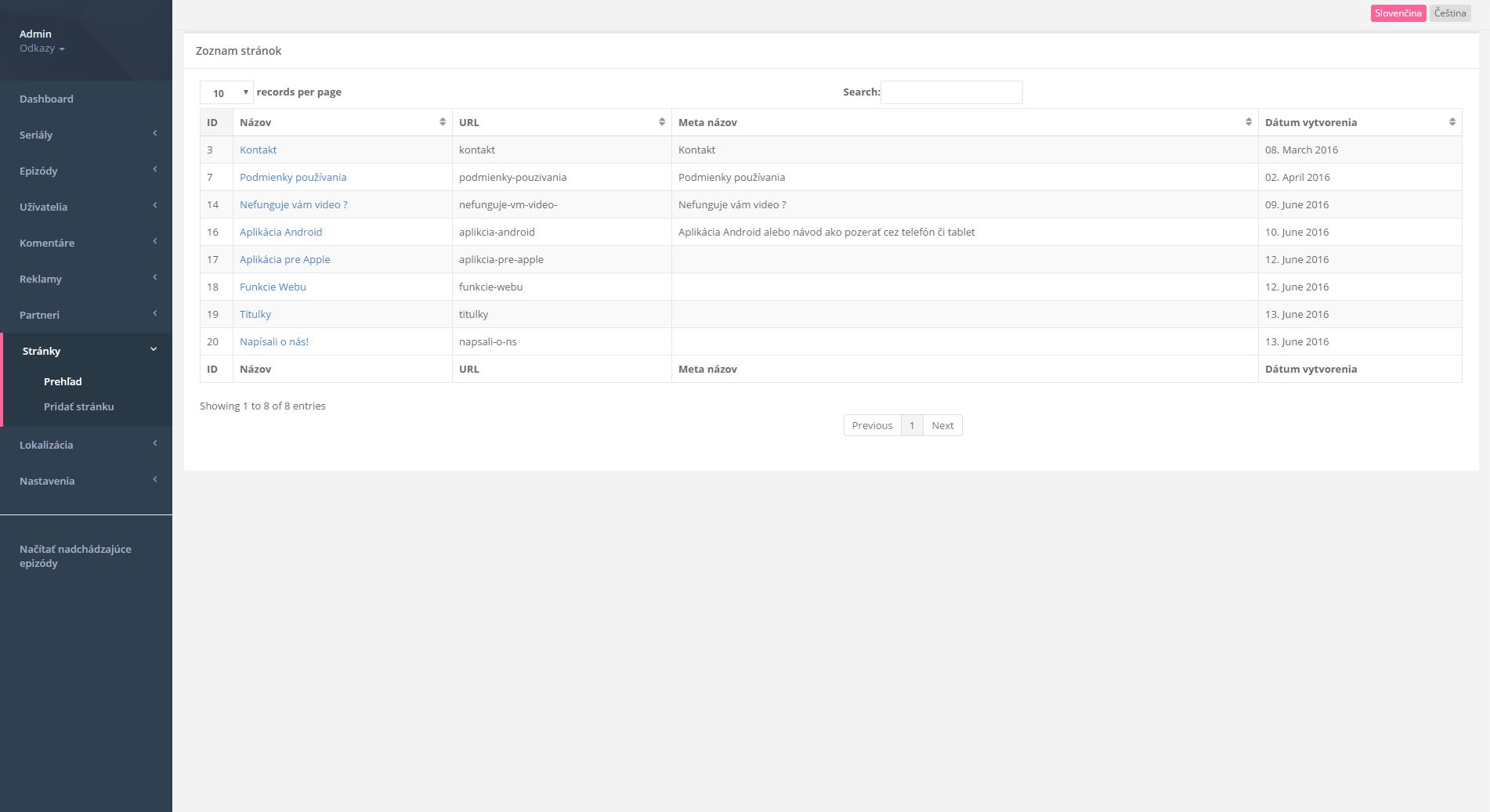Click the Android návod meta názov cell
Viewport: 1490px width, 812px height.
(965, 232)
